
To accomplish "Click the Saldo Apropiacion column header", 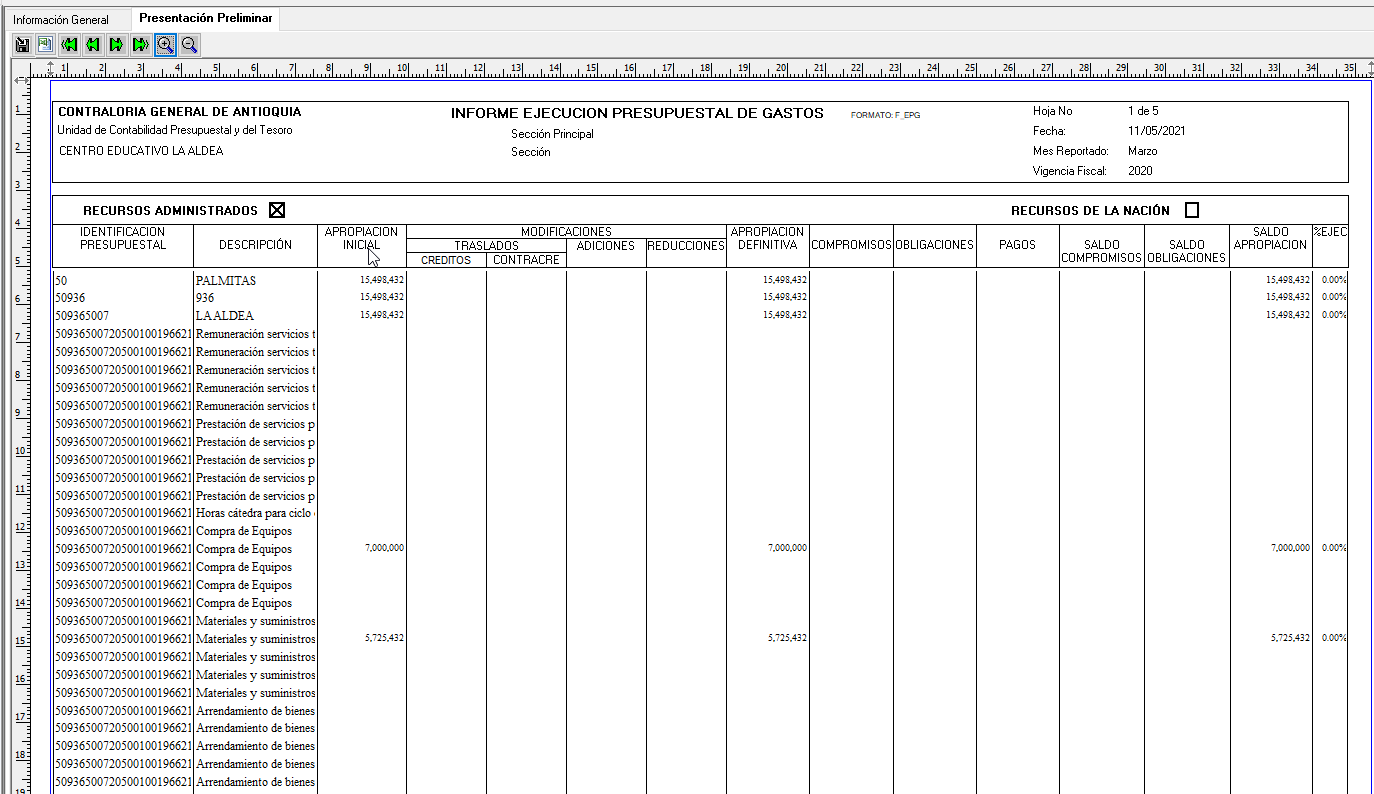I will point(1270,238).
